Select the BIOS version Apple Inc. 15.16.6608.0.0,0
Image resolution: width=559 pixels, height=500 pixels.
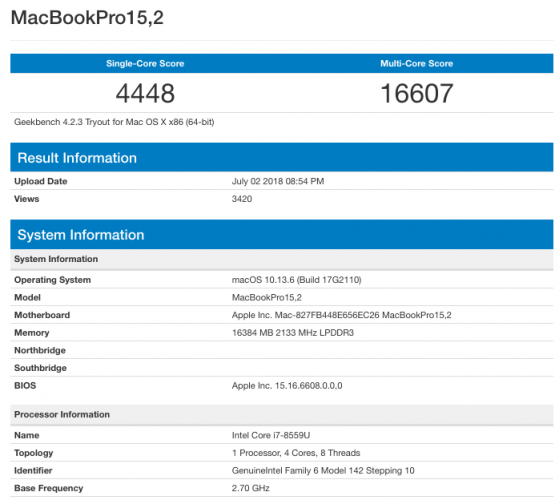coord(287,386)
